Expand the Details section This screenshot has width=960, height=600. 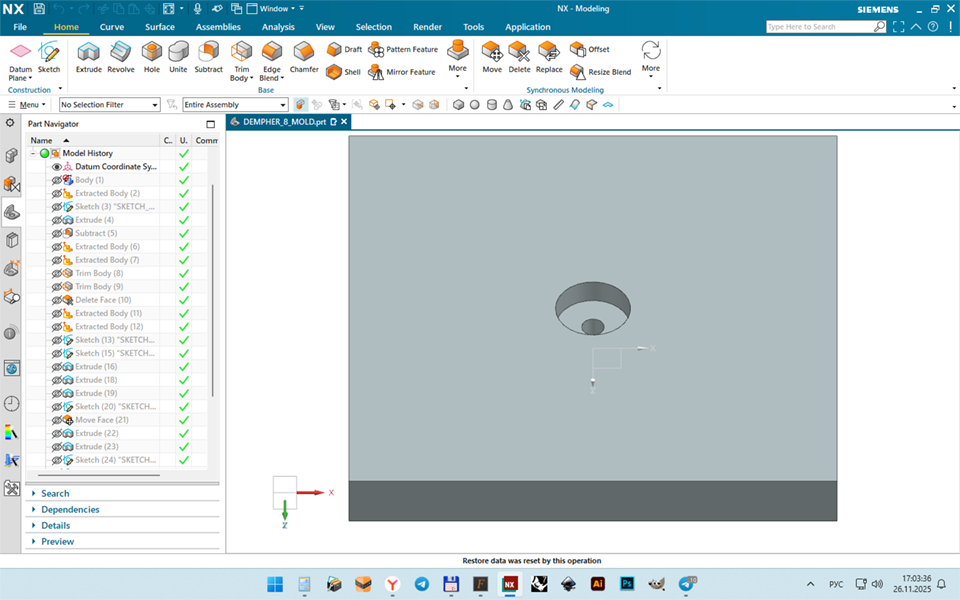click(55, 525)
